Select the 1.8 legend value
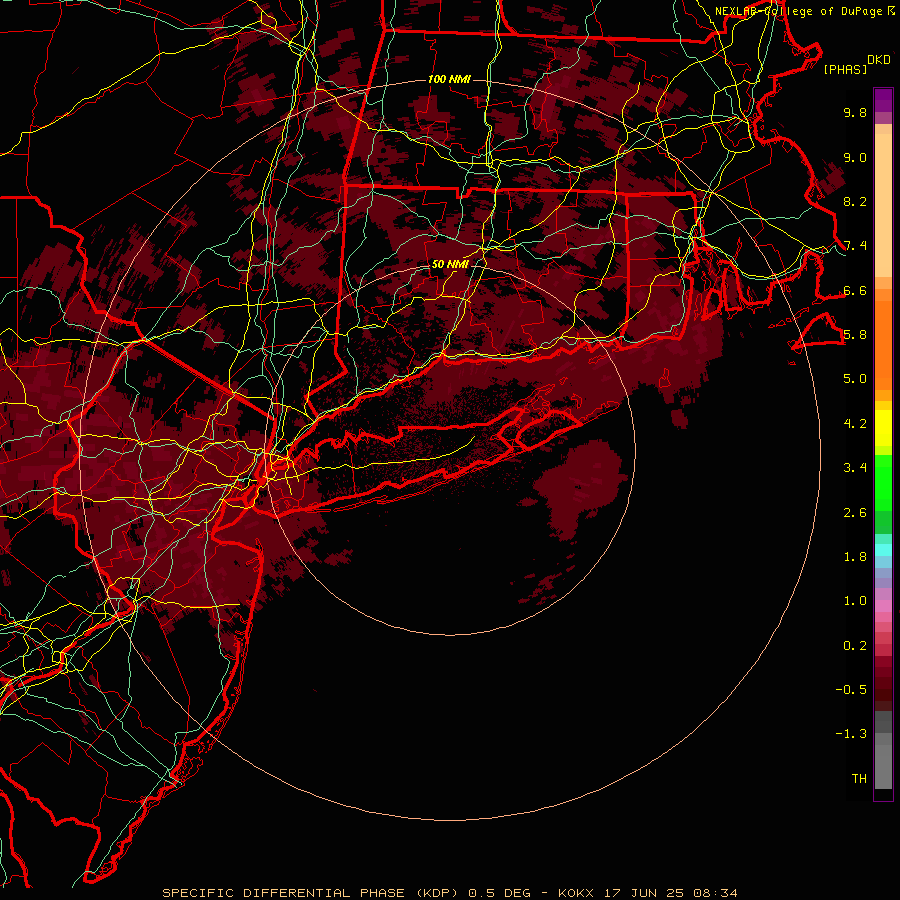This screenshot has width=900, height=900. coord(855,557)
